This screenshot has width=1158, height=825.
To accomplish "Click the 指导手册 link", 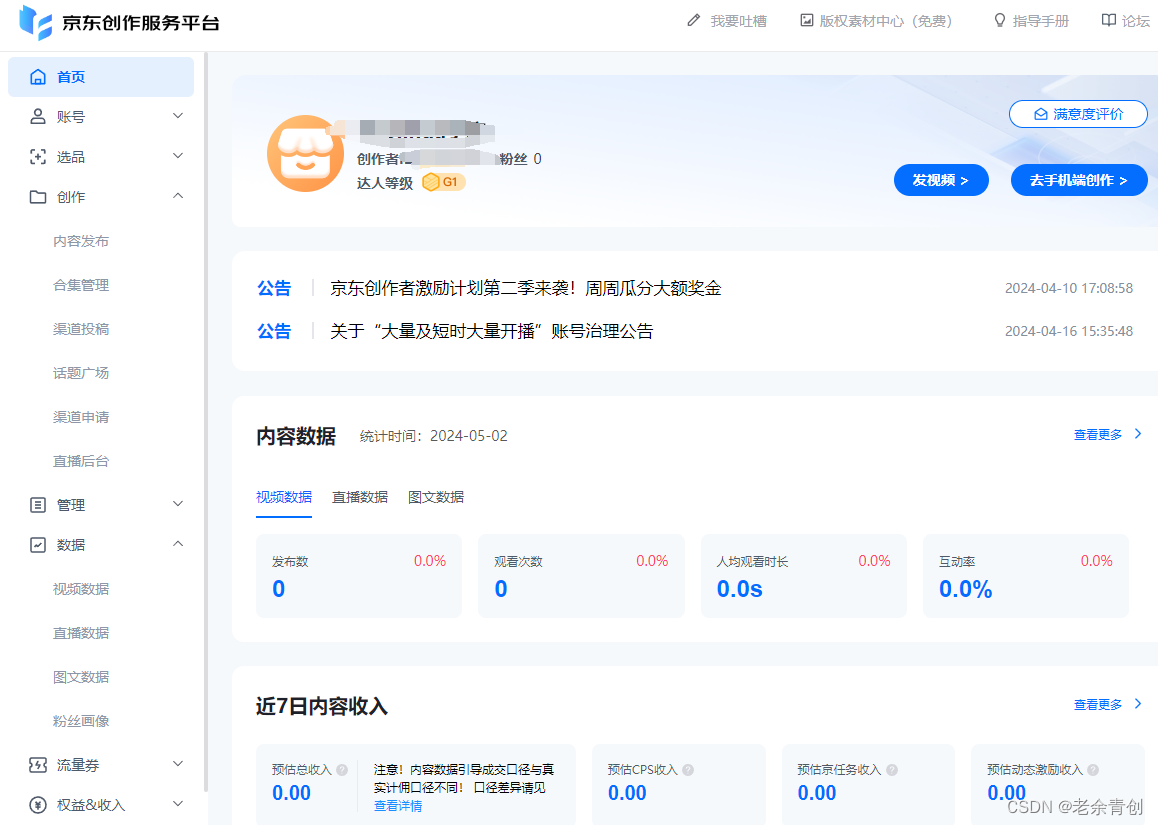I will tap(1041, 21).
